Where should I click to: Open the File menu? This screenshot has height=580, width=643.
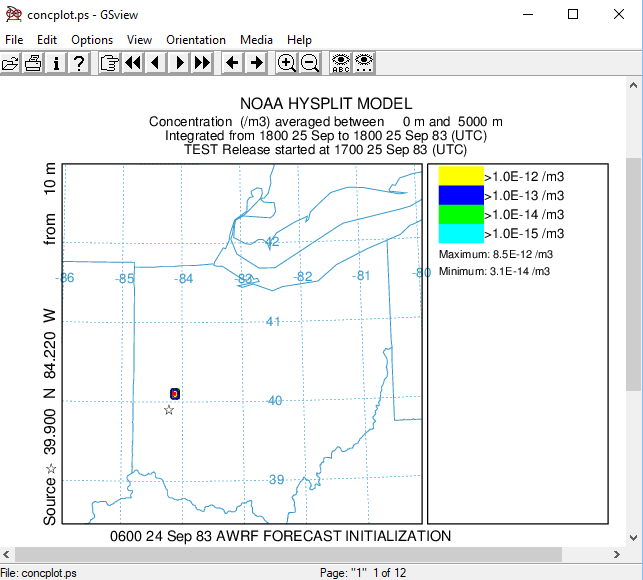(14, 40)
